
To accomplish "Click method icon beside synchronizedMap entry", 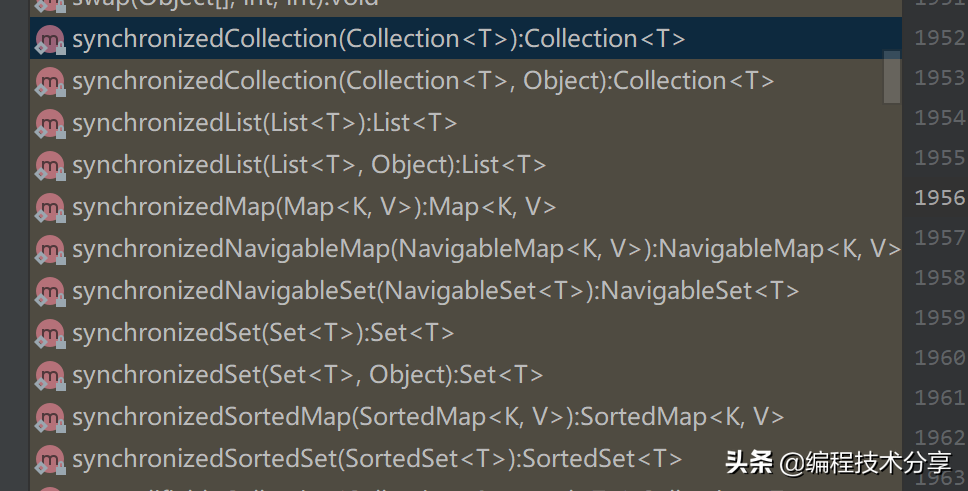I will [48, 207].
